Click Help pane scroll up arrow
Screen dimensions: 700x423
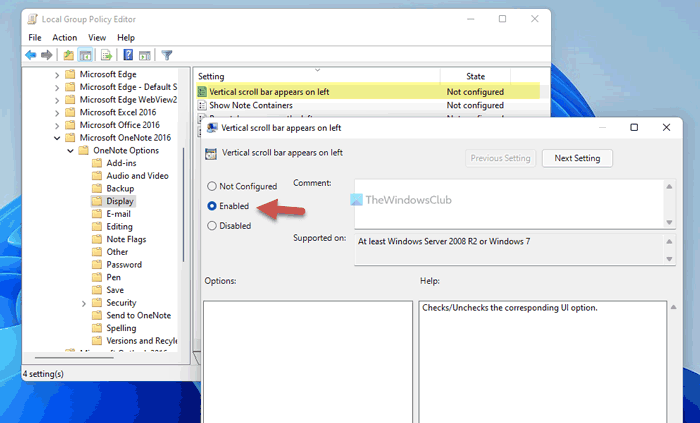(x=673, y=307)
